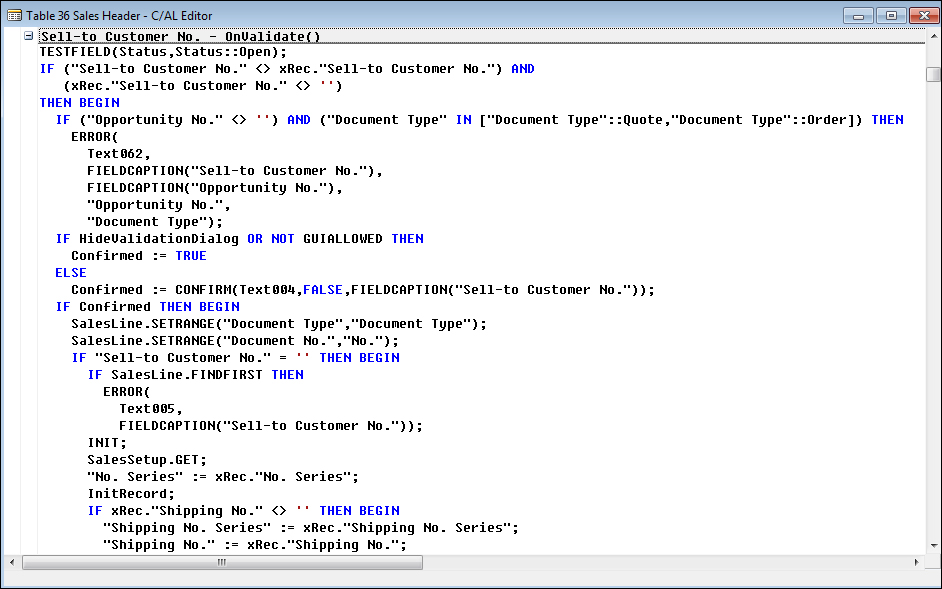This screenshot has width=942, height=589.
Task: Click the 'SalesSetup.GET;' statement
Action: (x=147, y=460)
